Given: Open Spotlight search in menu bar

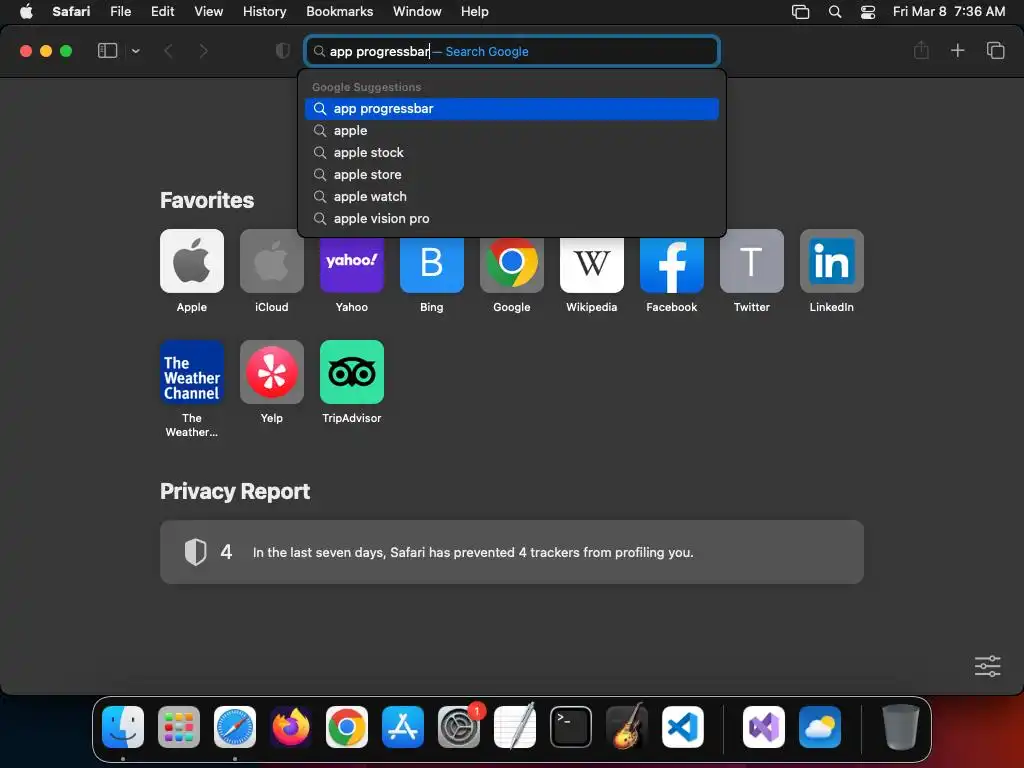Looking at the screenshot, I should click(x=835, y=12).
